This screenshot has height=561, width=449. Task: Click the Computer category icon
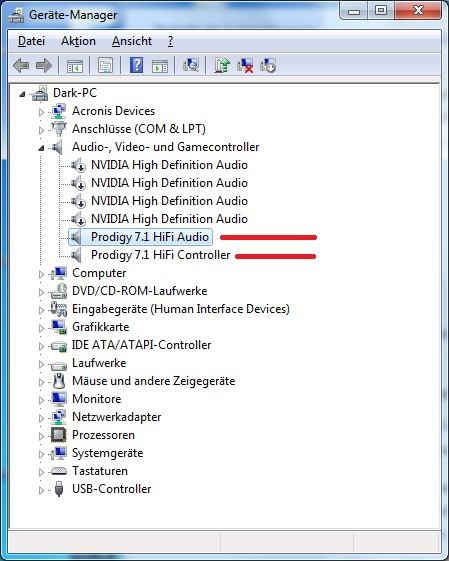coord(59,273)
